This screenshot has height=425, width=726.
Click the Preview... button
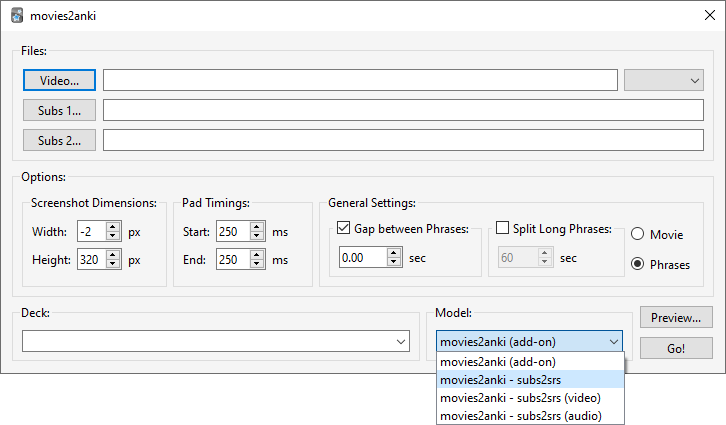[676, 318]
